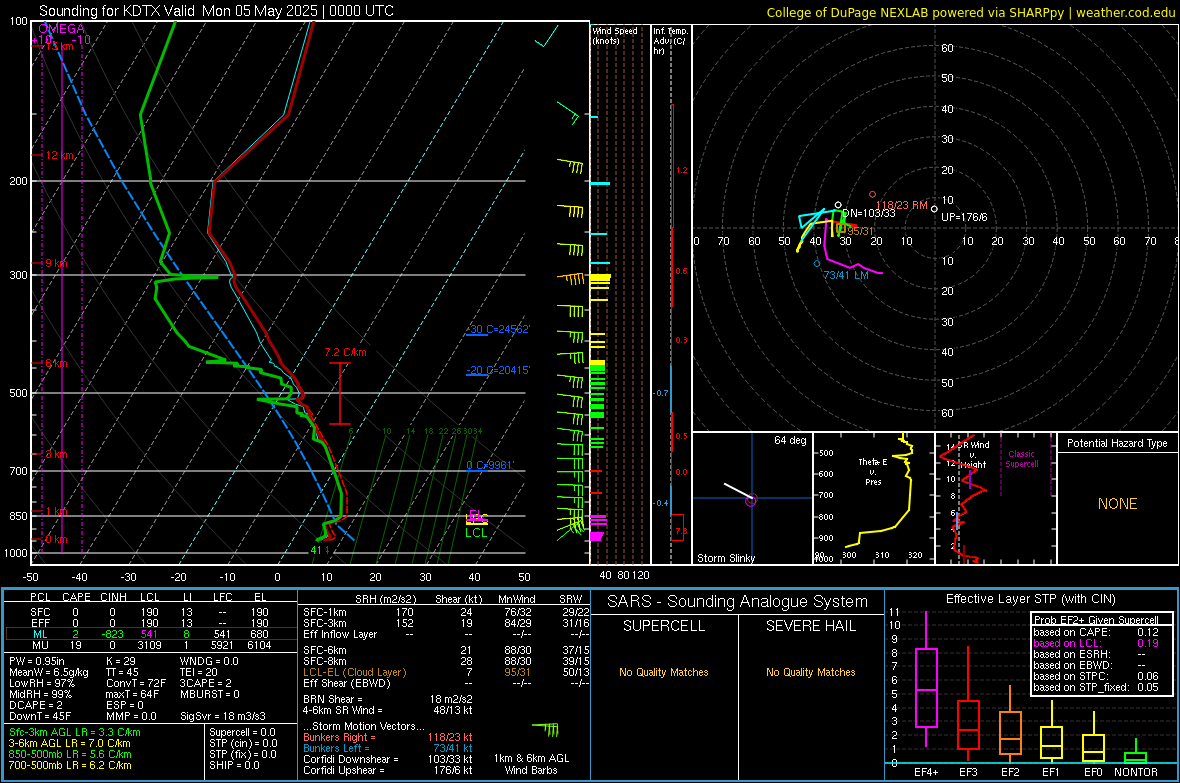The image size is (1180, 783).
Task: Click the SFC-6km kinematics row
Action: 446,650
